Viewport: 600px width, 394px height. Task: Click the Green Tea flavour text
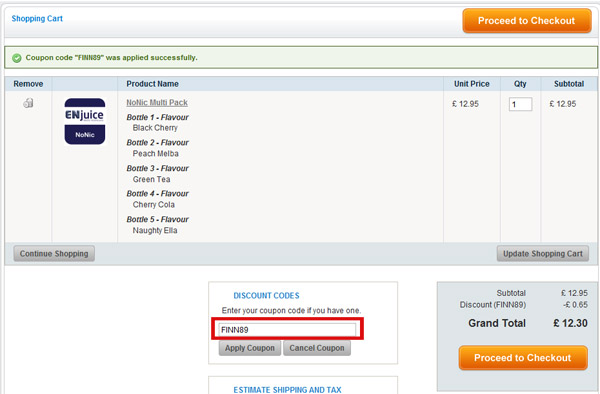pyautogui.click(x=152, y=179)
